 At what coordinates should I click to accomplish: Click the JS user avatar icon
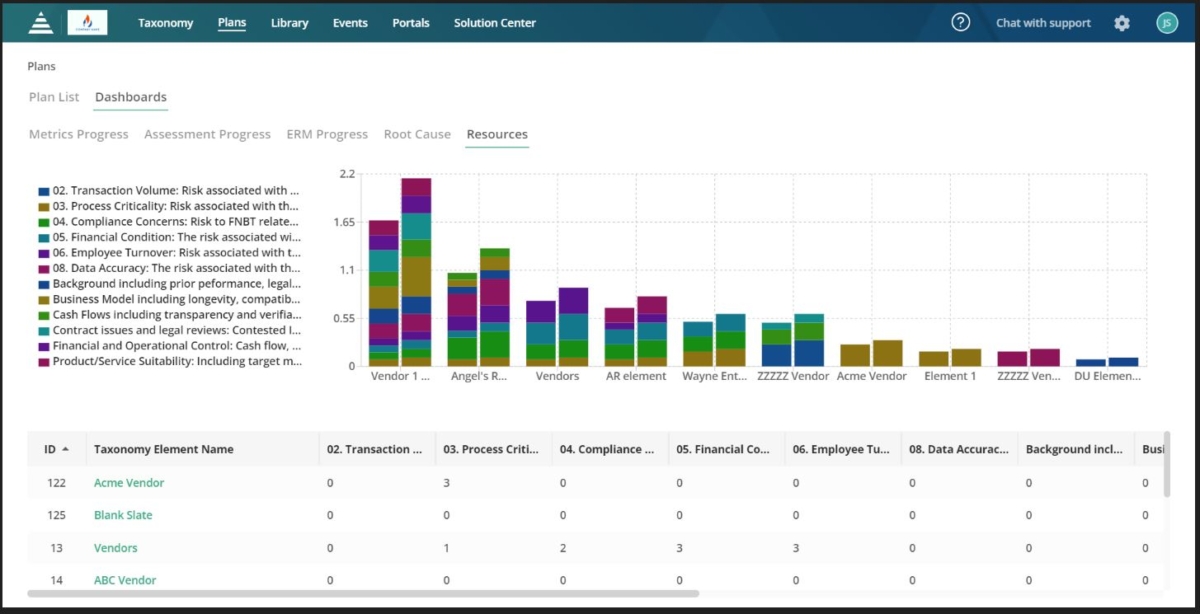point(1167,21)
